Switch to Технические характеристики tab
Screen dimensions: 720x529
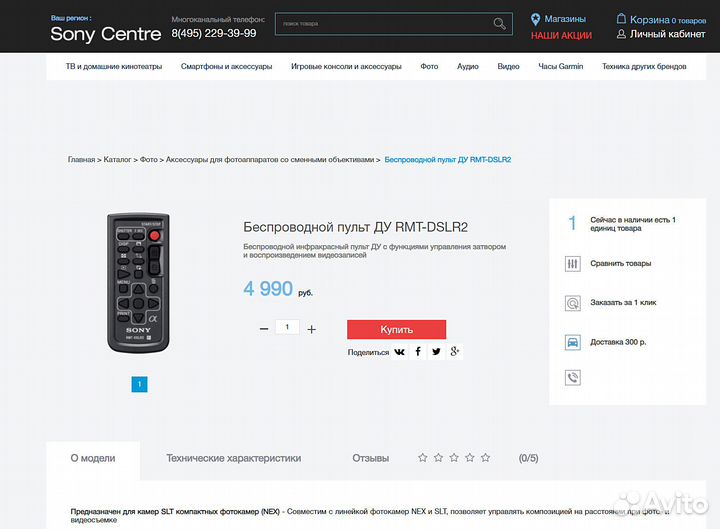coord(234,458)
